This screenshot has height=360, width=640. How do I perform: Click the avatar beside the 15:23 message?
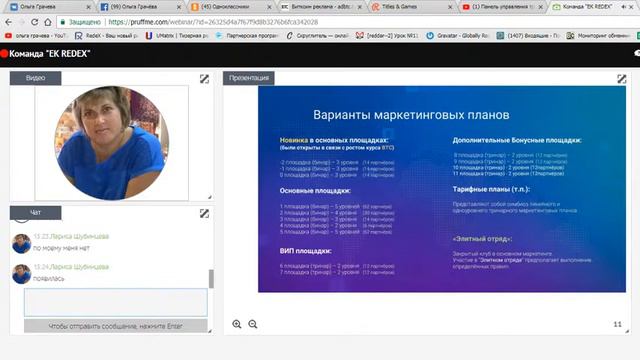tap(21, 244)
